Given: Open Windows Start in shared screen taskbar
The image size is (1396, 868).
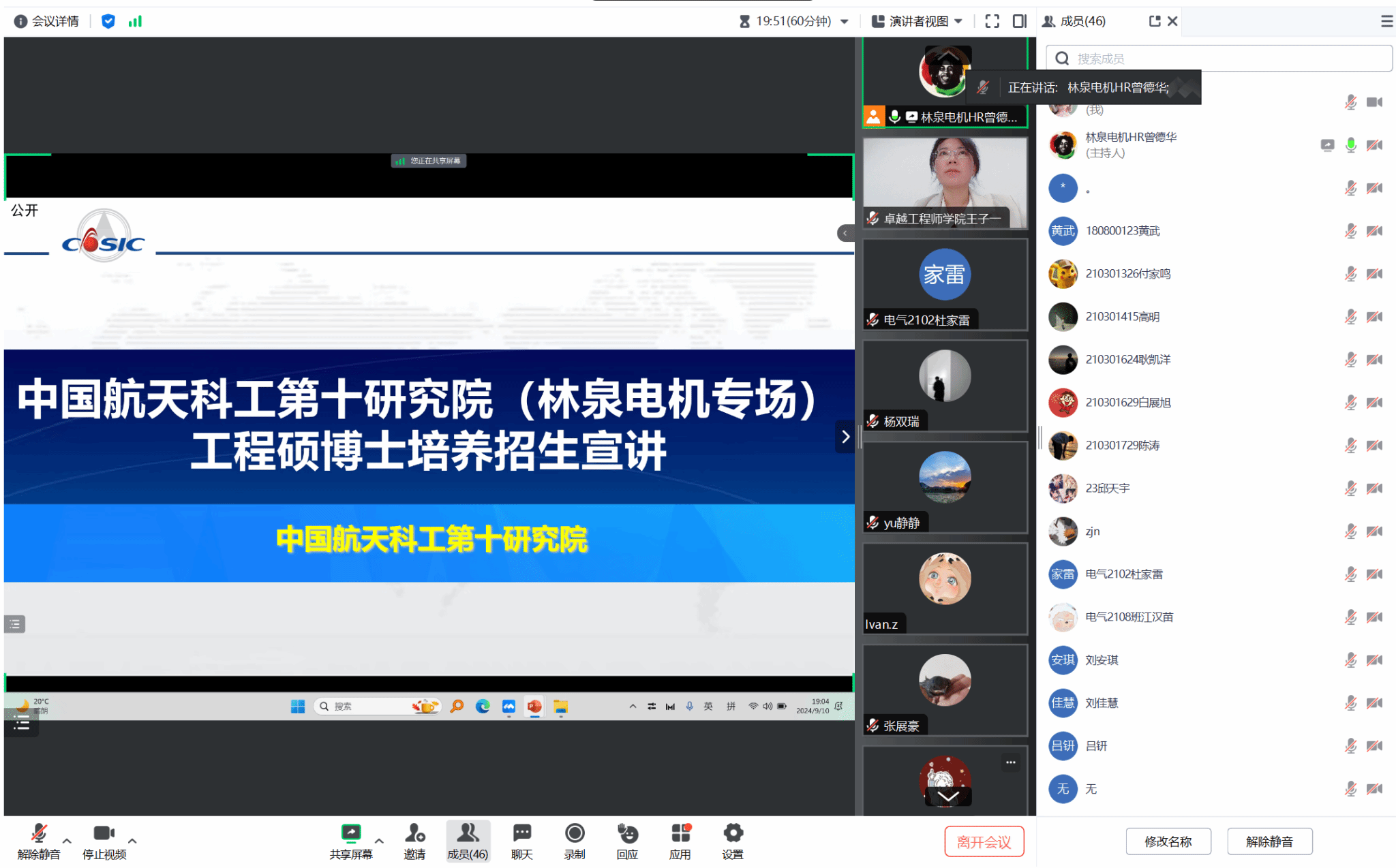Looking at the screenshot, I should tap(298, 707).
